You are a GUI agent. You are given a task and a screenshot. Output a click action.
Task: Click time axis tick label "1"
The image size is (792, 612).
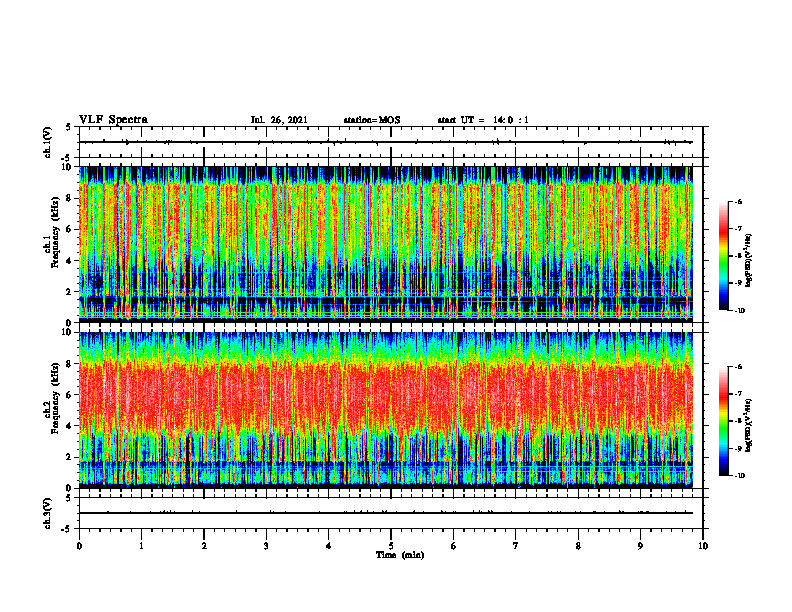pyautogui.click(x=141, y=546)
